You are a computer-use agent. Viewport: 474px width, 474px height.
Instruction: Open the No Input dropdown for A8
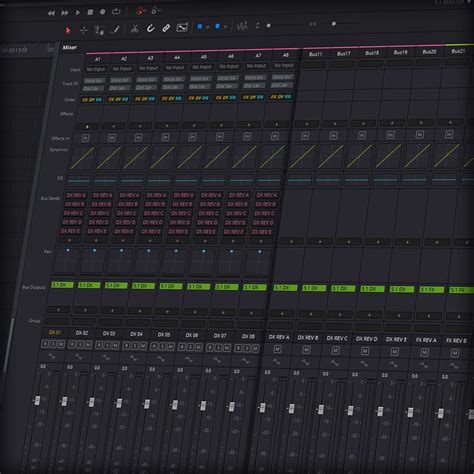coord(284,65)
